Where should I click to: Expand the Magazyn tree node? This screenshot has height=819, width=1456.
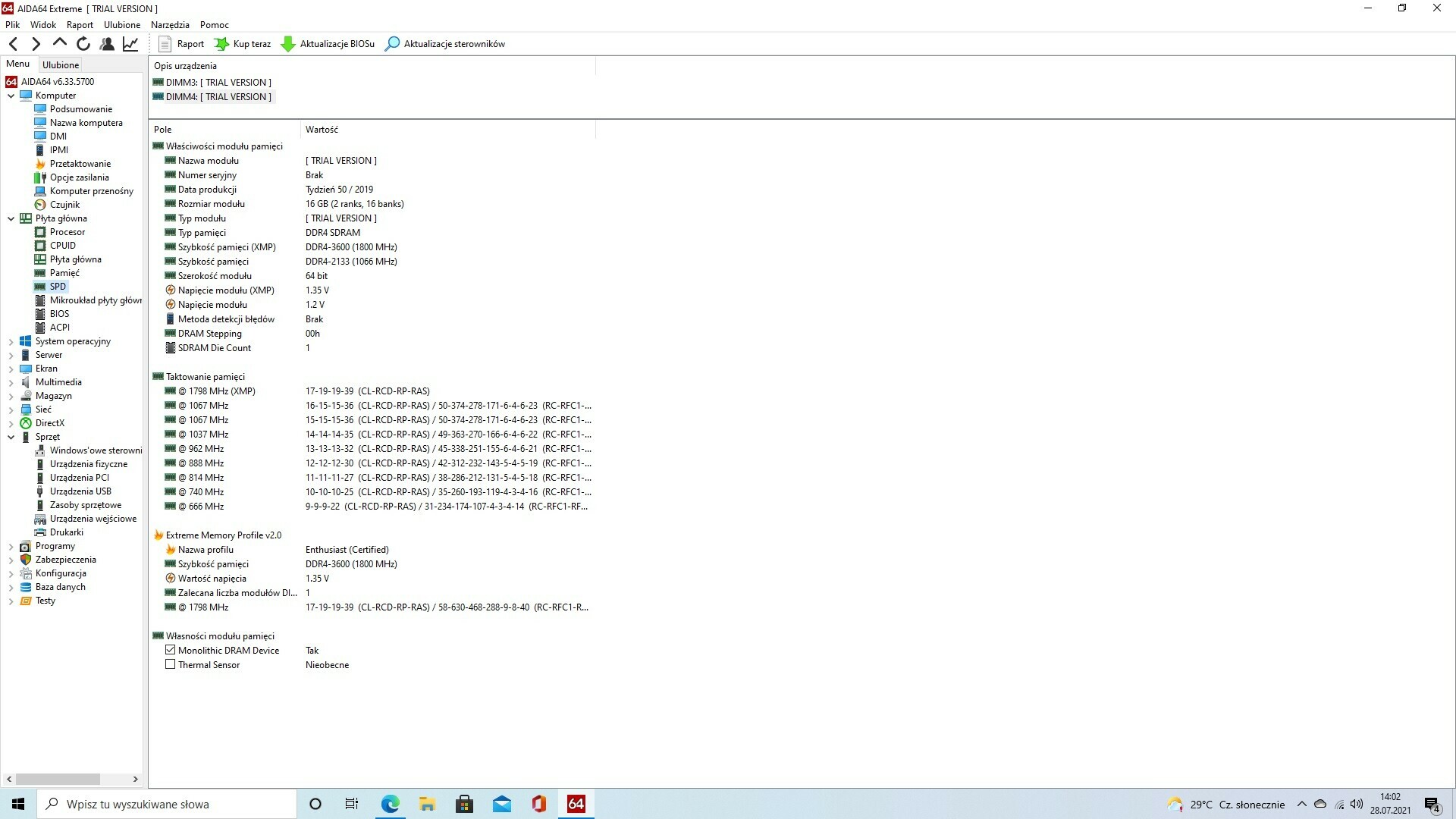click(11, 396)
